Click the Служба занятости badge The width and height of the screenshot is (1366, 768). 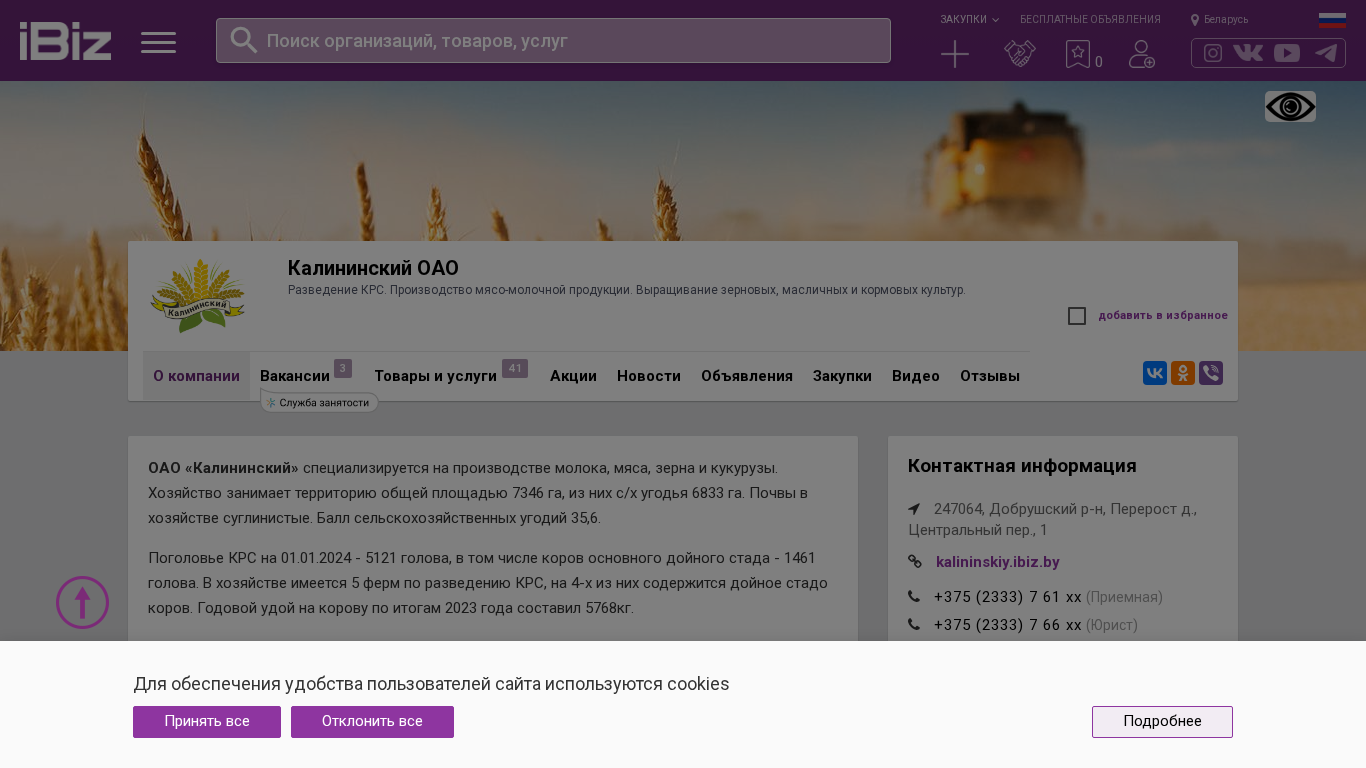(320, 403)
